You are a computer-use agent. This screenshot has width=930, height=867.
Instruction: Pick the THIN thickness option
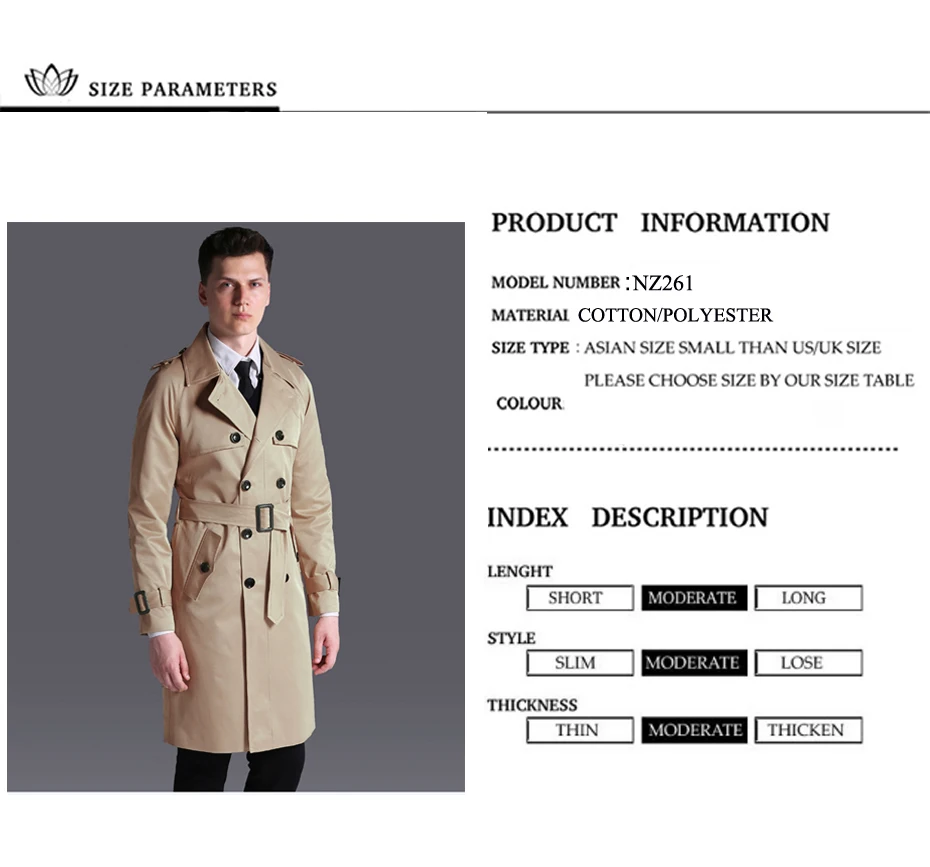pos(579,730)
